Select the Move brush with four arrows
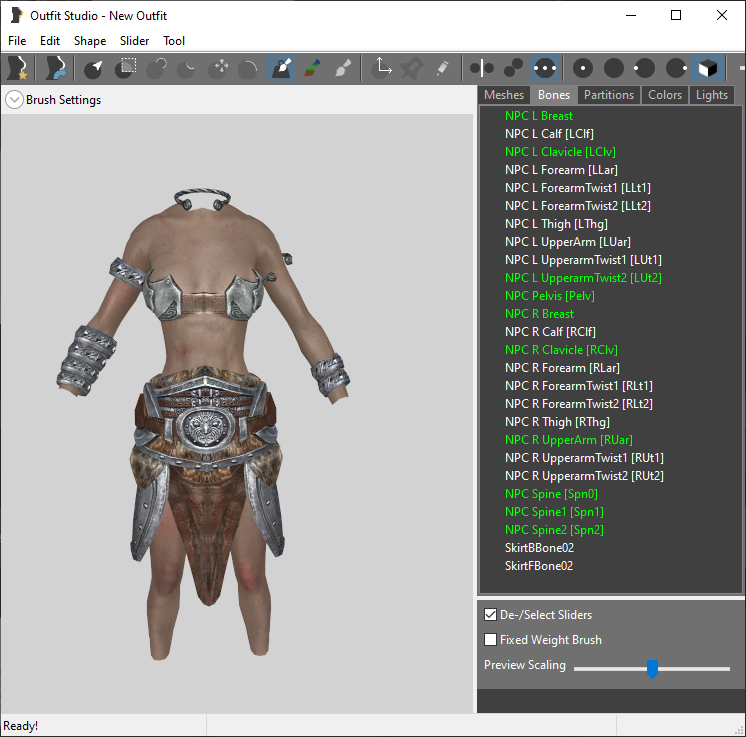Screen dimensions: 746x737 pos(218,68)
